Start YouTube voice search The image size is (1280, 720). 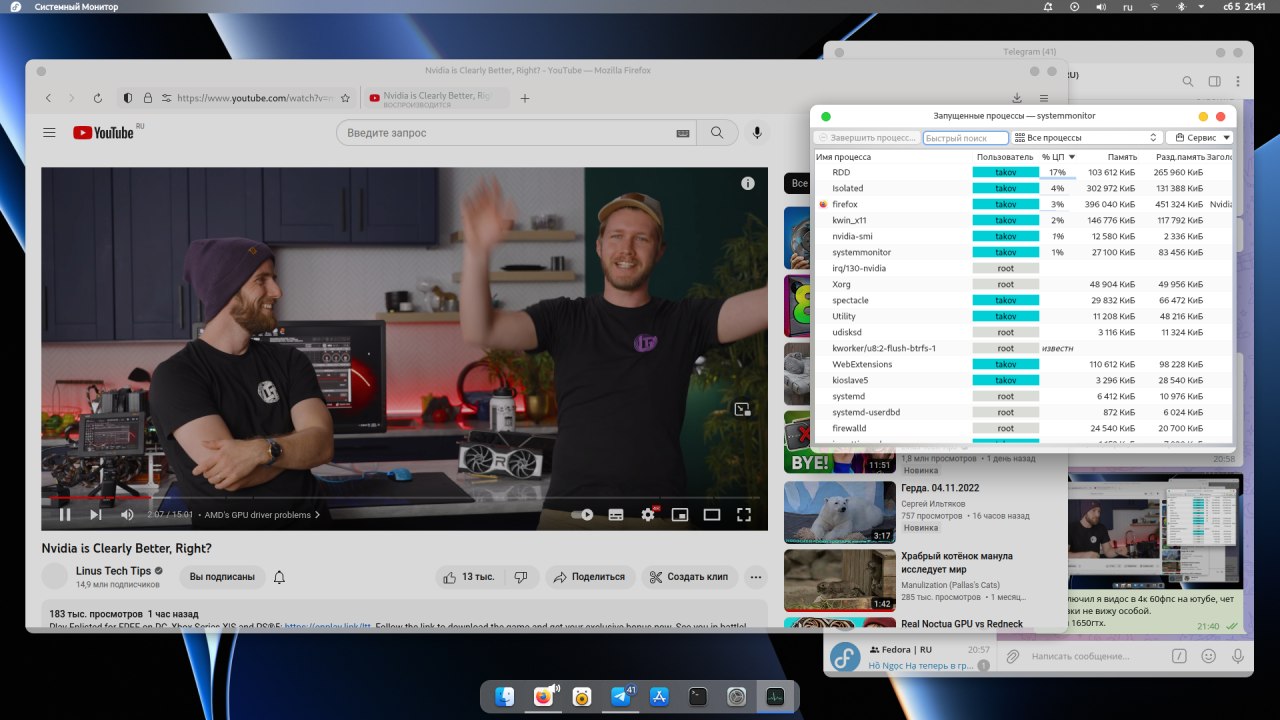(x=757, y=133)
